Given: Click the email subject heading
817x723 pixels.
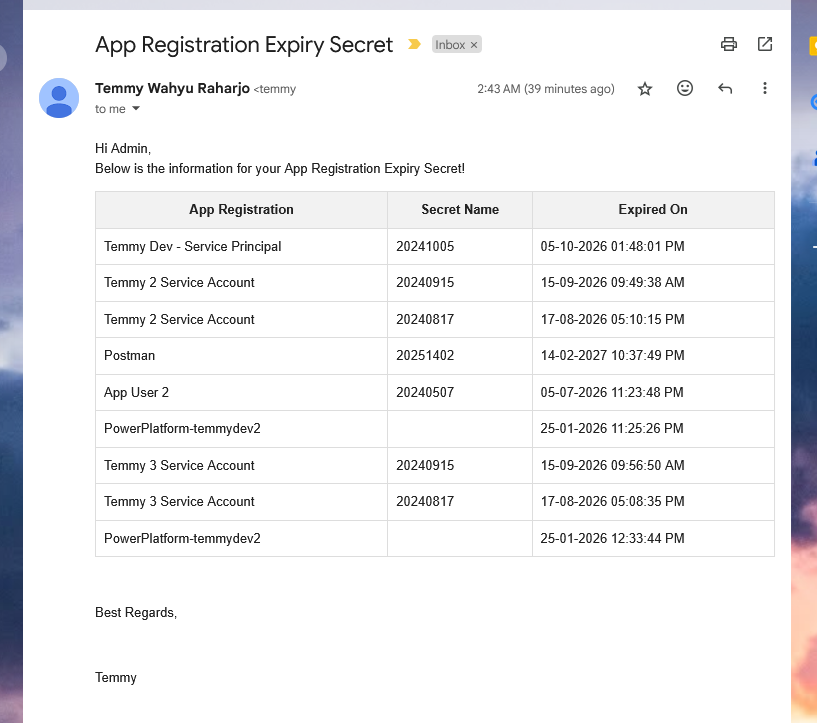Looking at the screenshot, I should click(x=244, y=44).
